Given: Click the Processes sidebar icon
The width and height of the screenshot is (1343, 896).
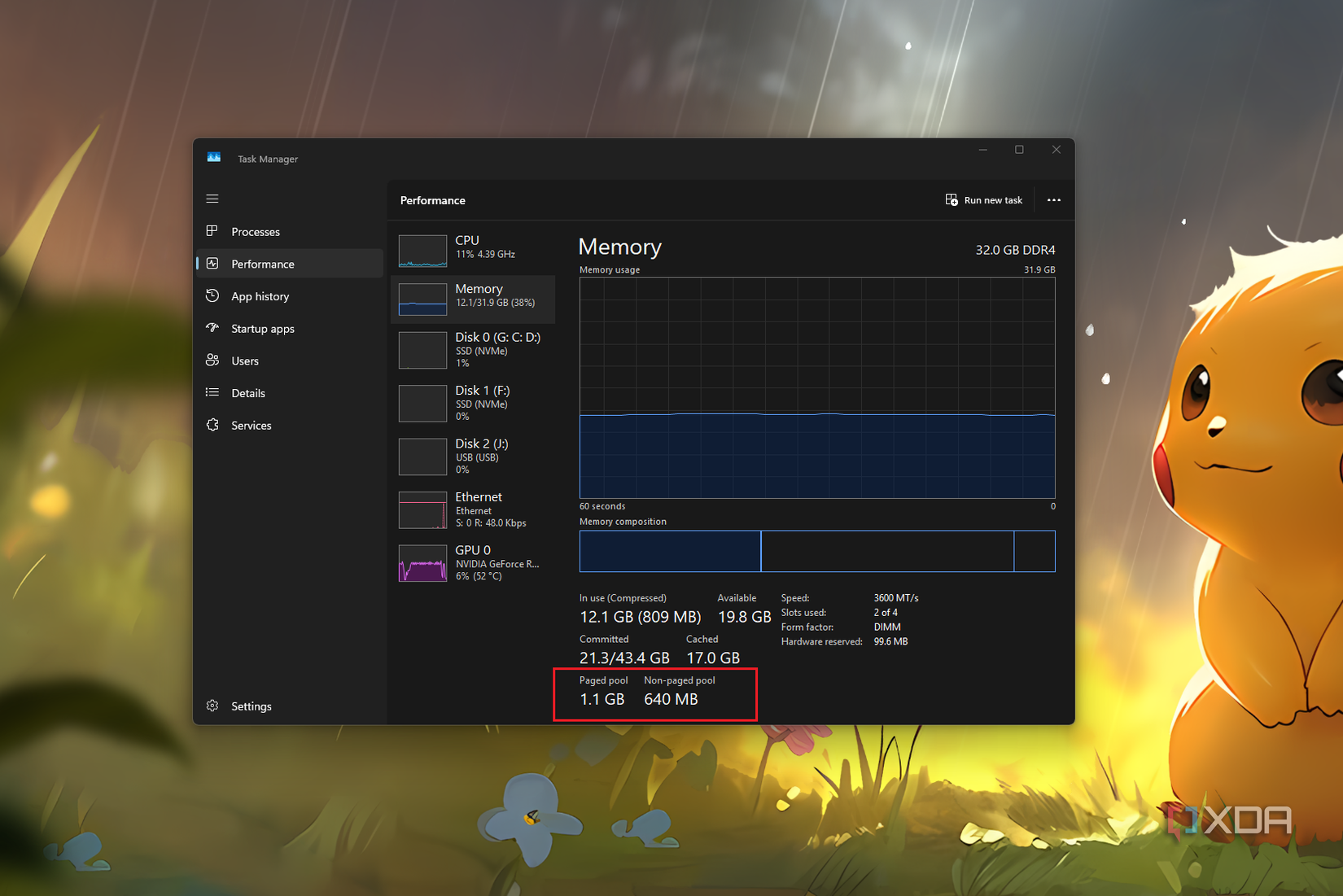Looking at the screenshot, I should pyautogui.click(x=212, y=231).
